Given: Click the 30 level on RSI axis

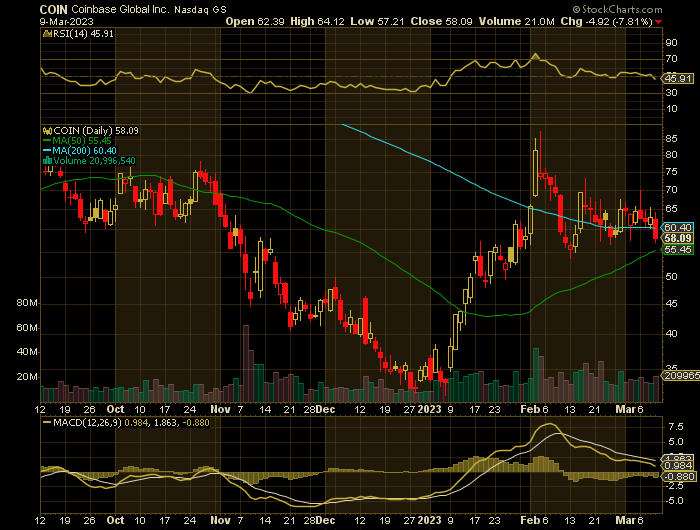Looking at the screenshot, I should tap(671, 93).
